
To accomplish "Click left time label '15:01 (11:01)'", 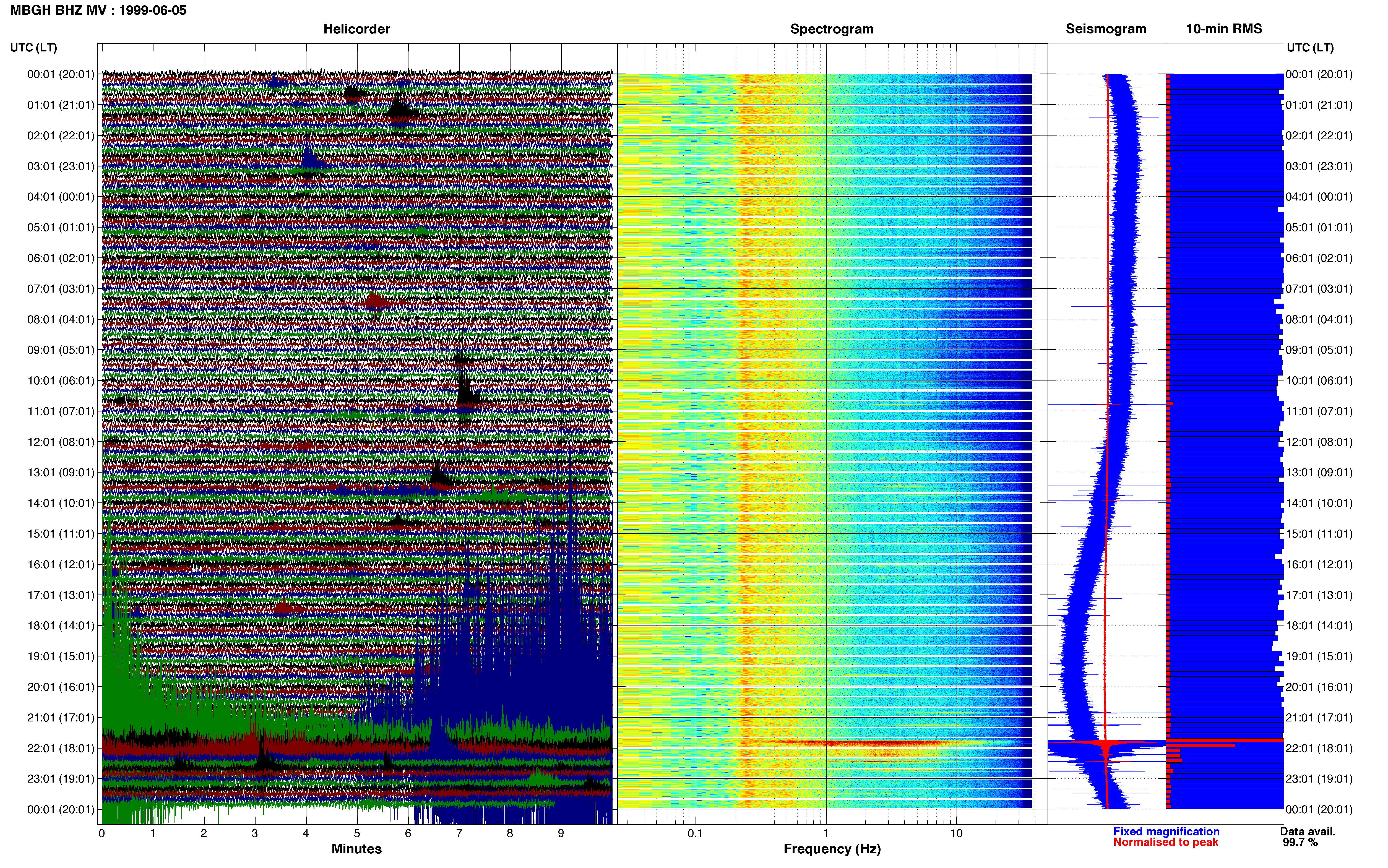I will 61,533.
